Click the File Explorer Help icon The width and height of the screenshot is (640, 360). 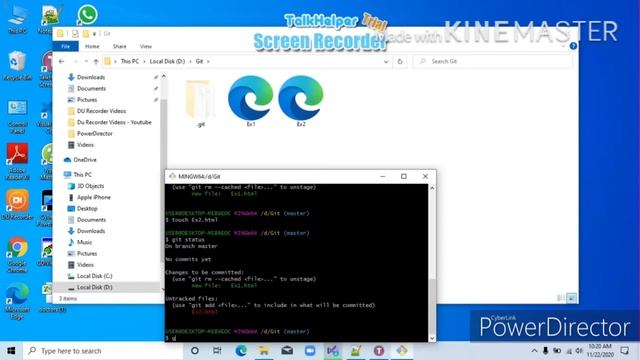pyautogui.click(x=573, y=46)
